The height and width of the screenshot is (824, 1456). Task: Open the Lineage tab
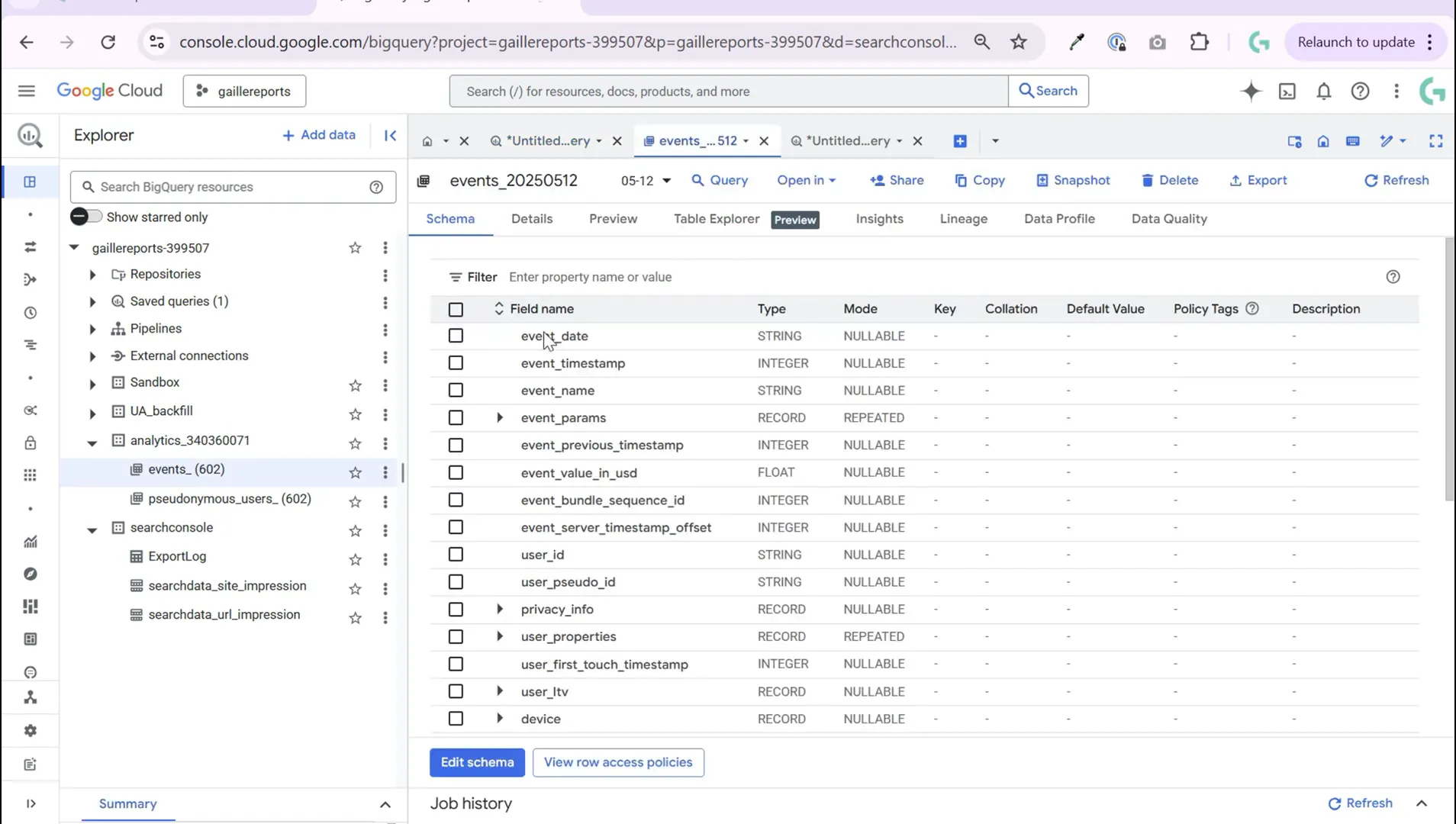click(x=963, y=219)
